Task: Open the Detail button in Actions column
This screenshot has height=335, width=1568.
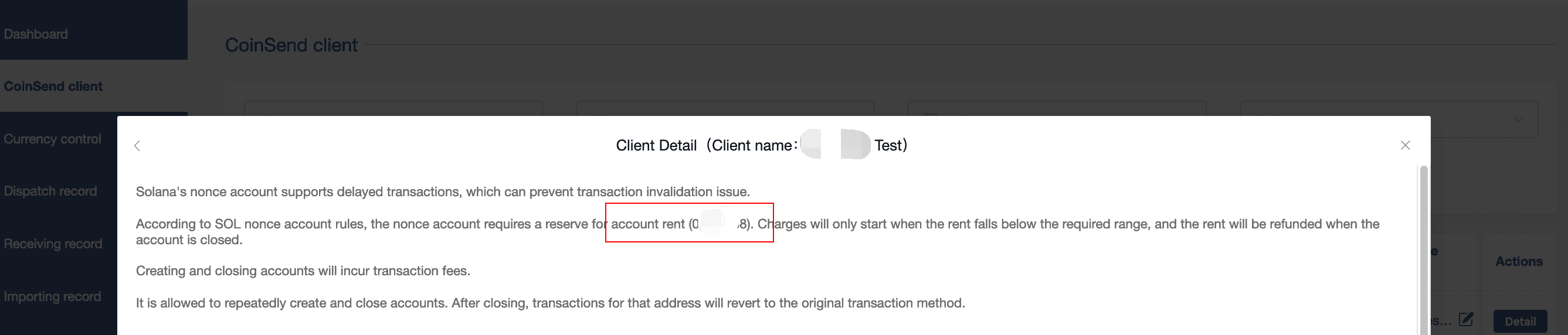Action: point(1519,321)
